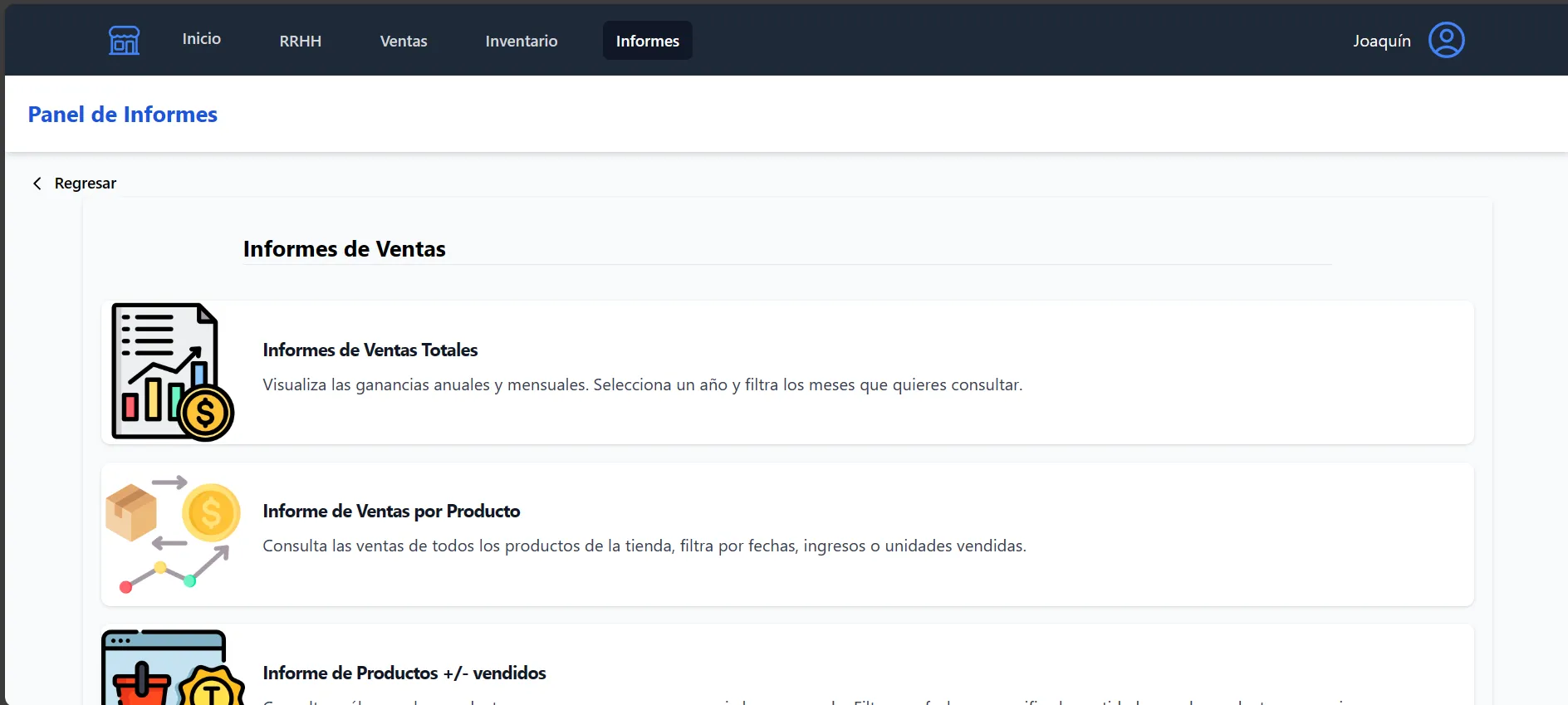Click the Ventas Totales report chart icon
This screenshot has height=705, width=1568.
click(173, 372)
